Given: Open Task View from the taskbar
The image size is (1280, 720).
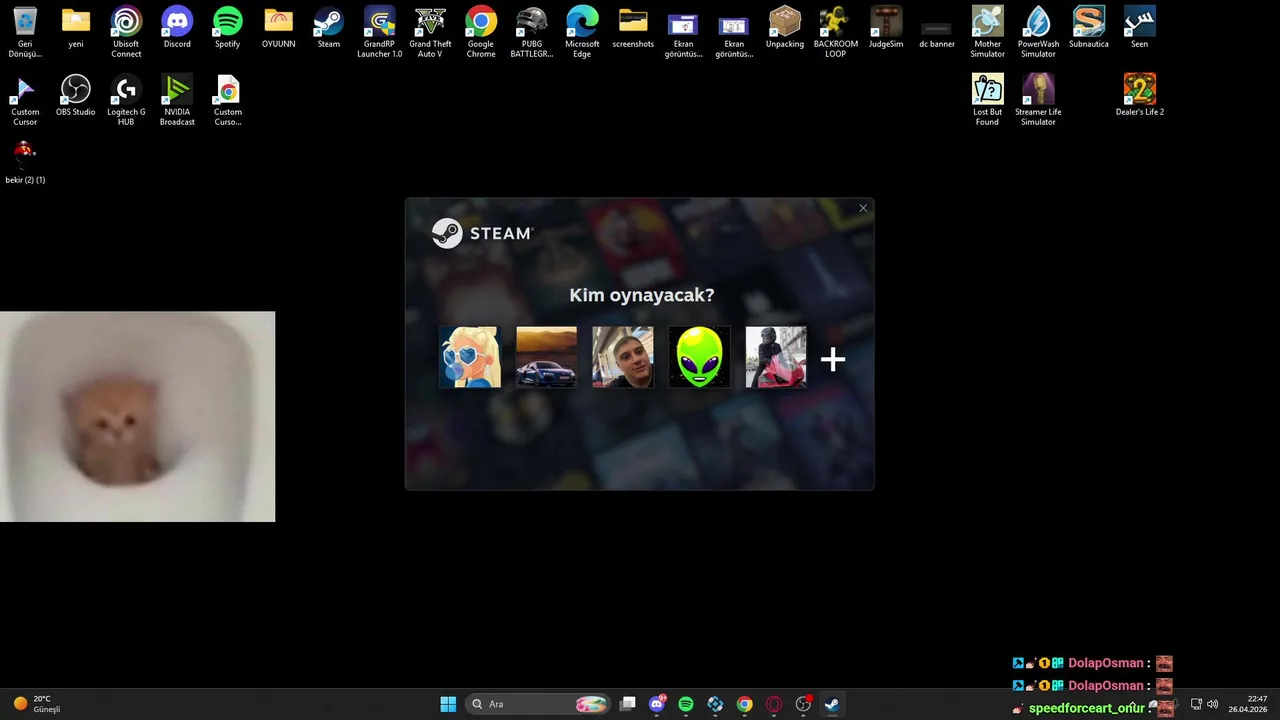Looking at the screenshot, I should coord(628,704).
